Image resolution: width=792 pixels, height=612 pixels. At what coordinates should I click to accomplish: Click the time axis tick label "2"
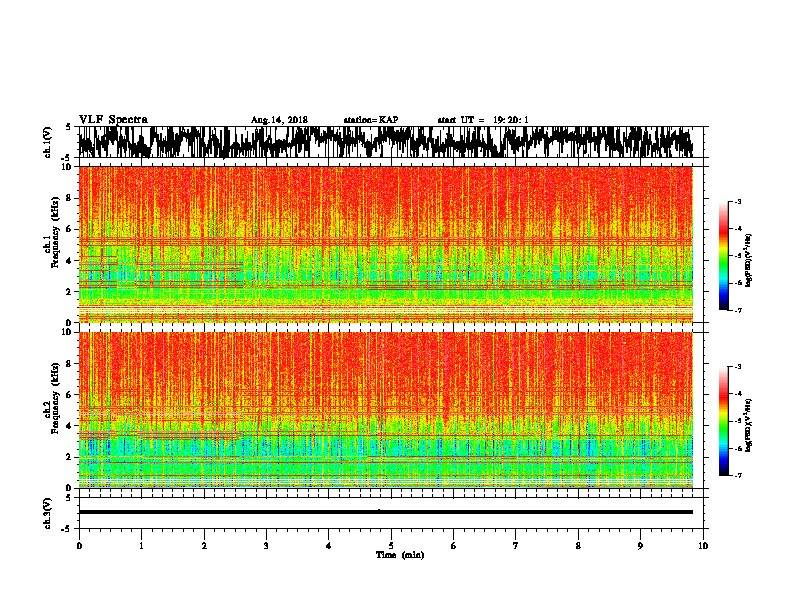[204, 546]
